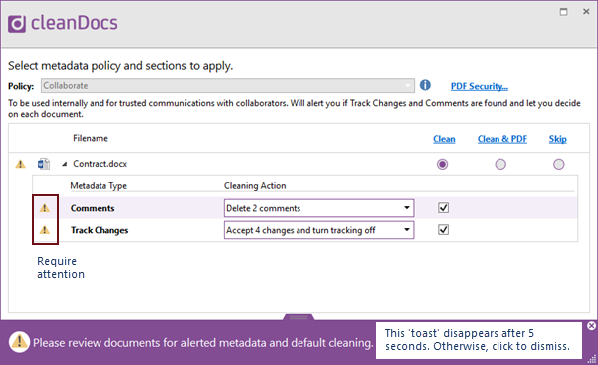This screenshot has width=598, height=365.
Task: Click the warning icon beside Contract.docx
Action: tap(20, 164)
